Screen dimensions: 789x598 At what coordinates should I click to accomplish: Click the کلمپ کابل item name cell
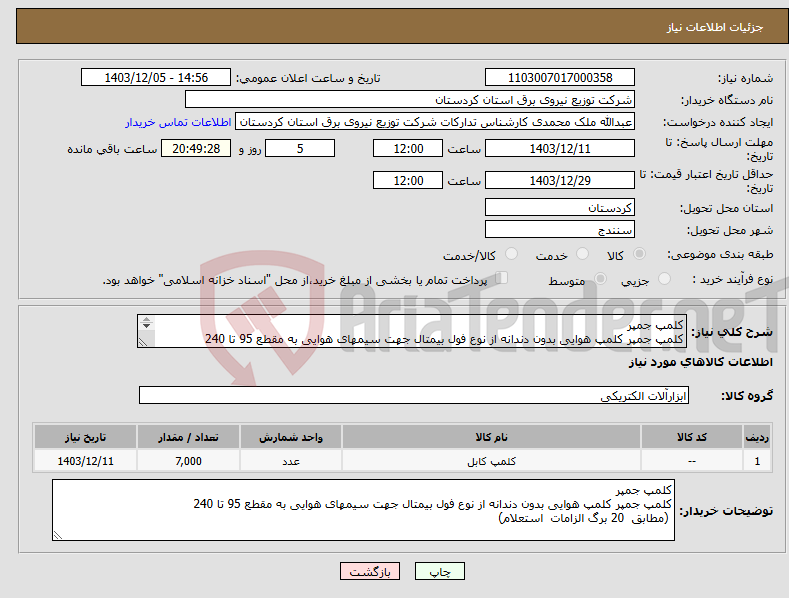pos(492,461)
